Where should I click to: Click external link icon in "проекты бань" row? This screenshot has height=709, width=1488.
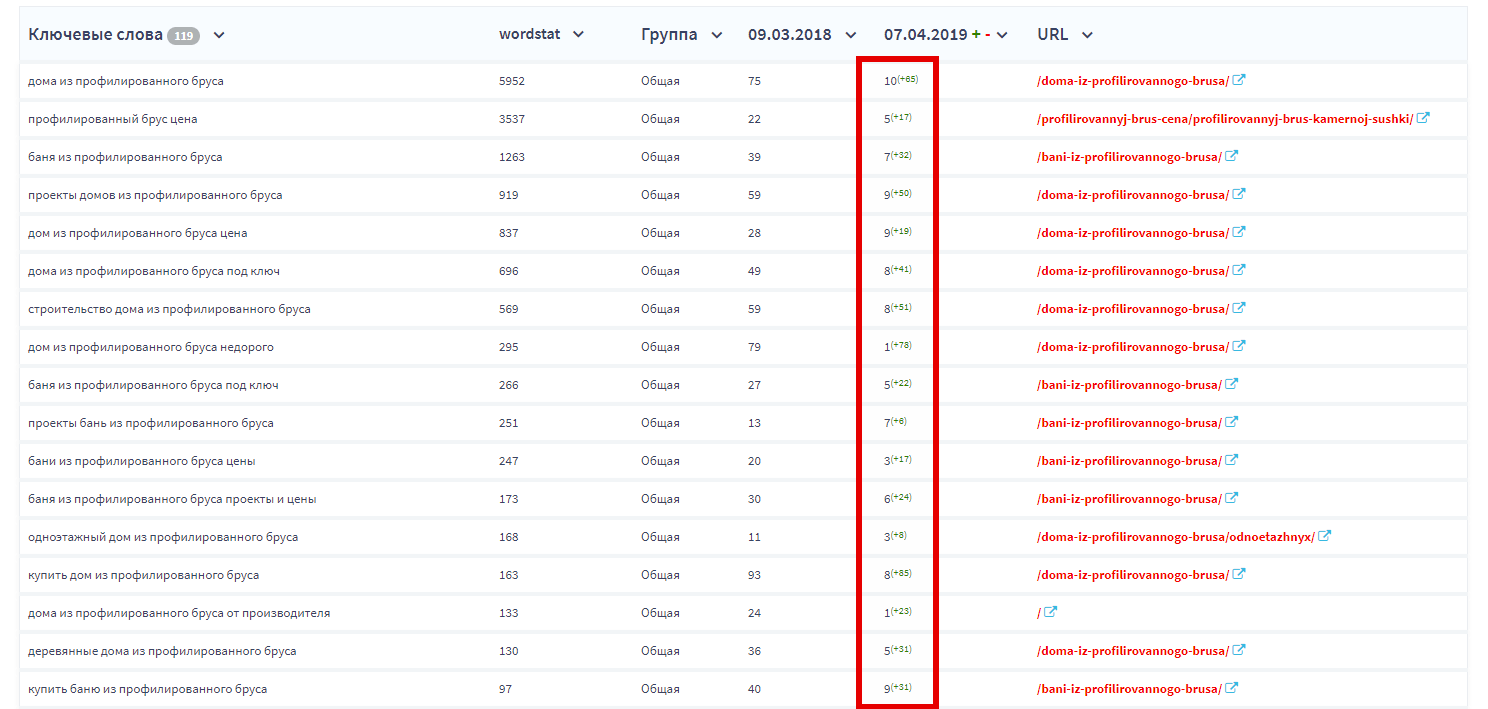(1232, 422)
